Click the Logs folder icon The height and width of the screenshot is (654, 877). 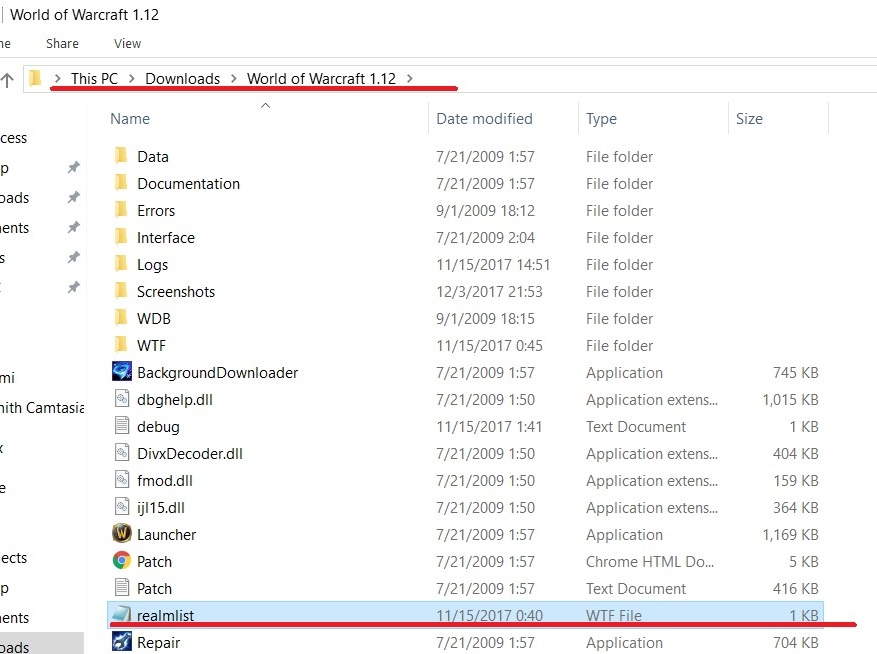pos(121,264)
